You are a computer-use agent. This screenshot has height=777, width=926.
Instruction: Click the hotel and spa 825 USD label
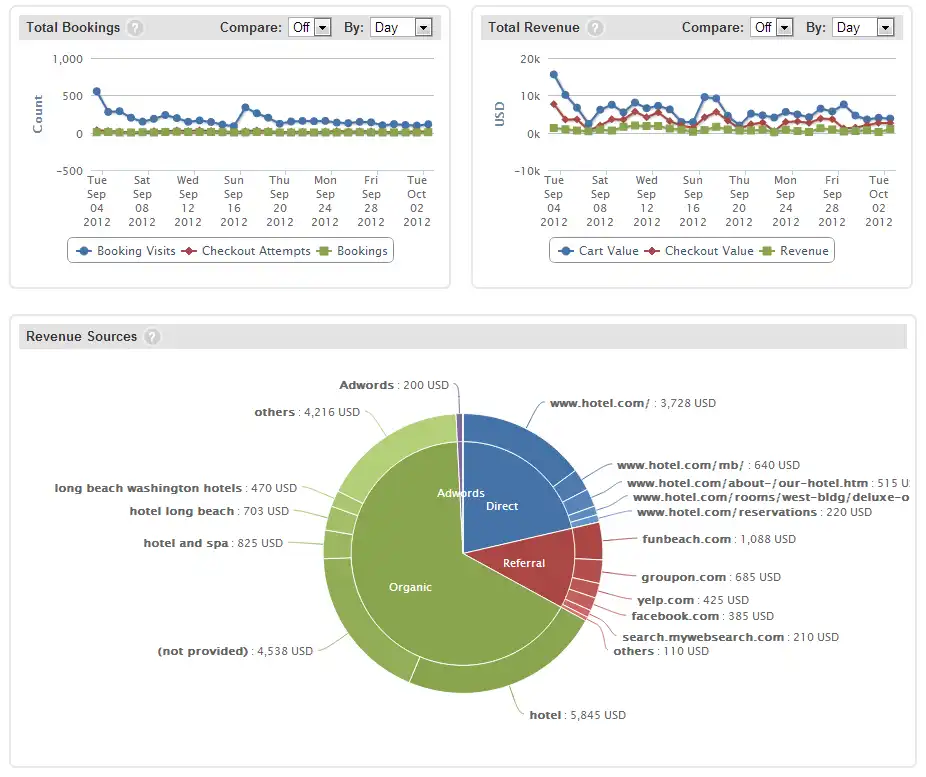click(213, 543)
